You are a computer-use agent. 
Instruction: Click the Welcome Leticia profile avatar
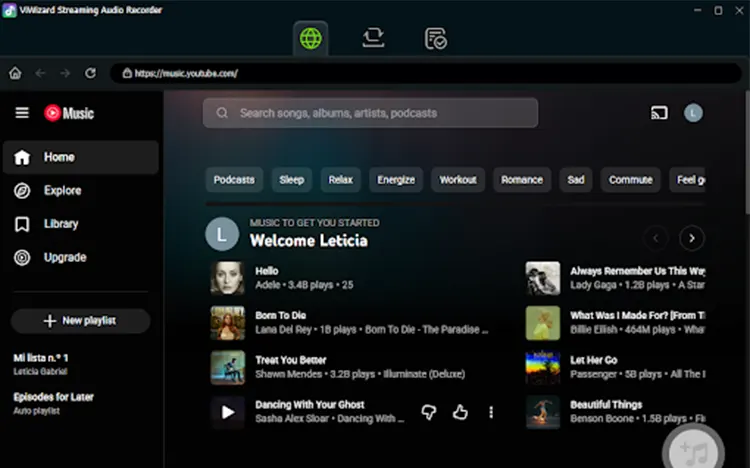pos(222,234)
